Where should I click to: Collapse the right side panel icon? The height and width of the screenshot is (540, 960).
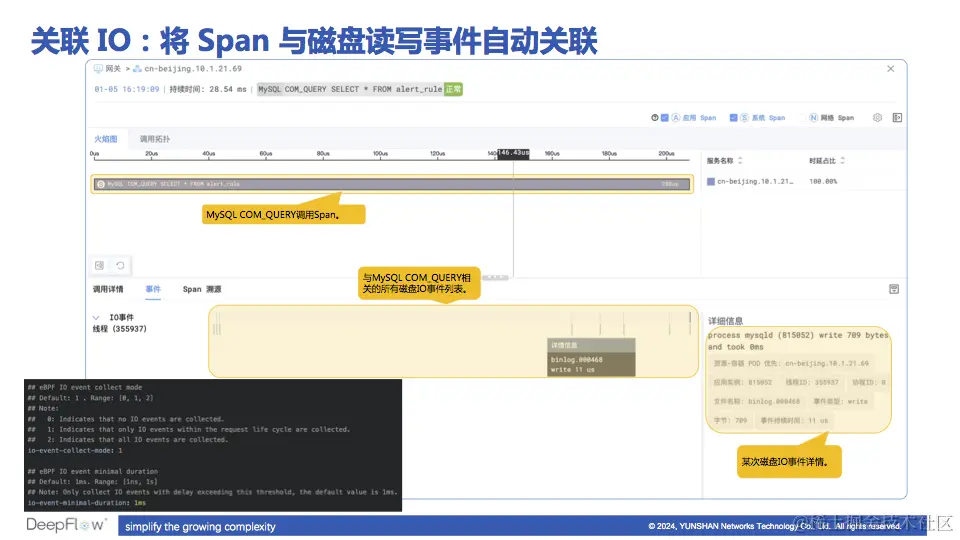[897, 118]
